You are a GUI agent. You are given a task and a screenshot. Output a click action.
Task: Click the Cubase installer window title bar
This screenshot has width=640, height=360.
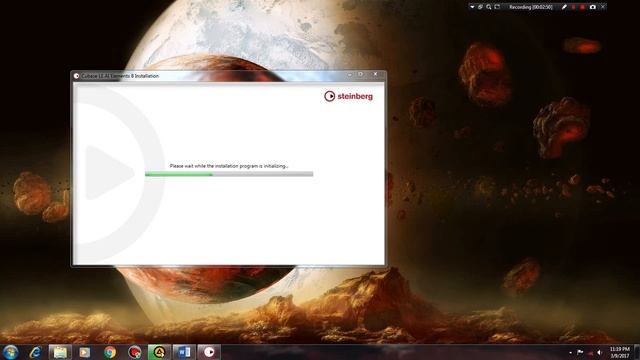coord(229,76)
